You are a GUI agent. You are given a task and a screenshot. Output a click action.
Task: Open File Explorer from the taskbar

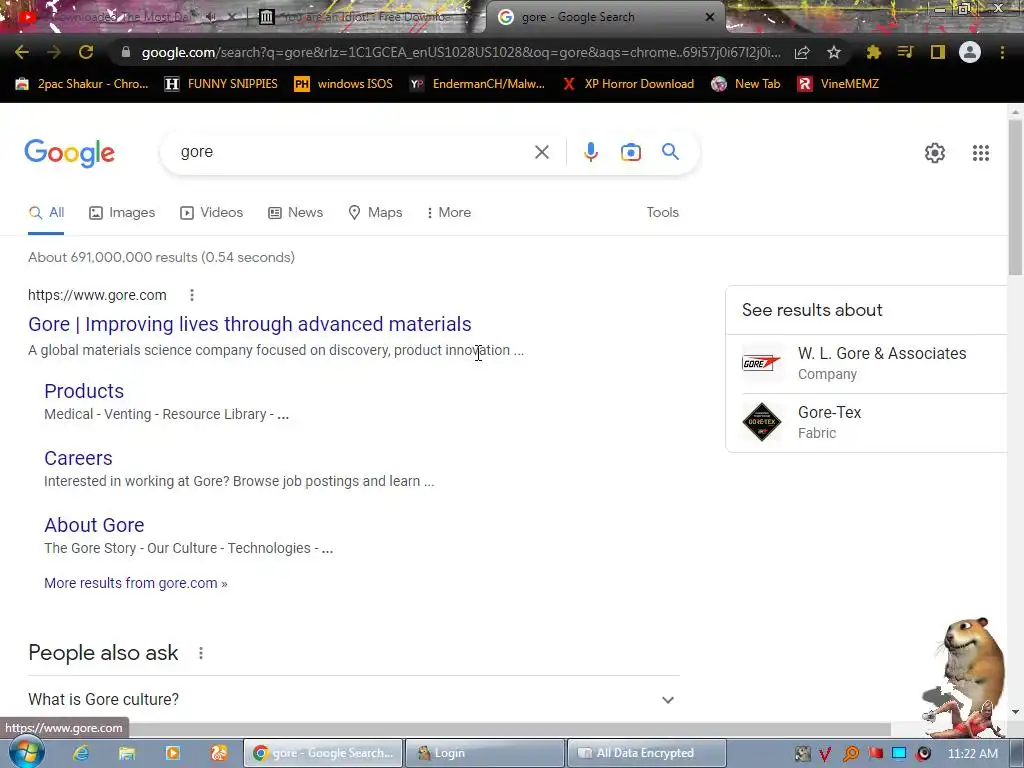click(127, 753)
